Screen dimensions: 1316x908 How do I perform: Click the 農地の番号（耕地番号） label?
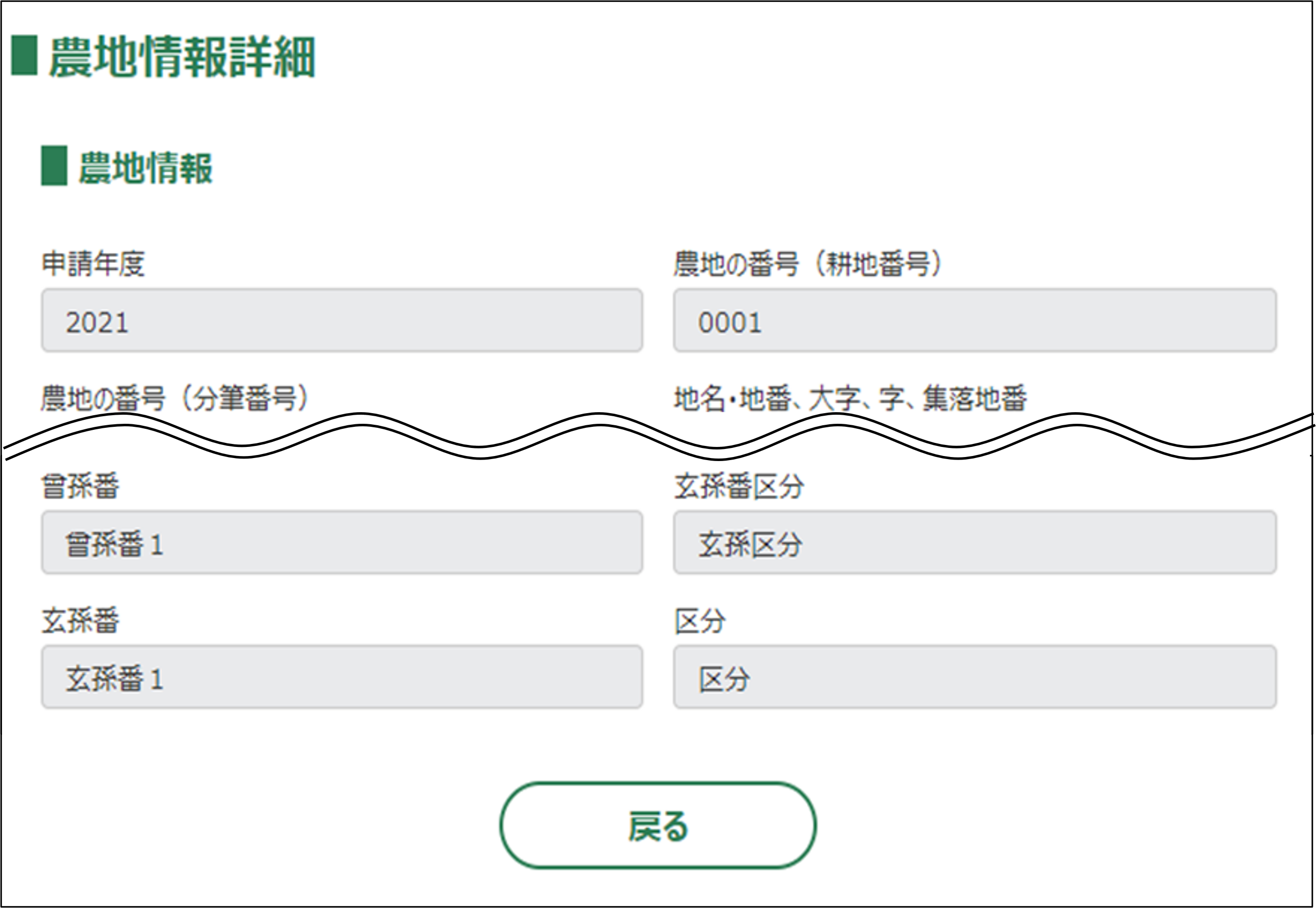(x=808, y=264)
